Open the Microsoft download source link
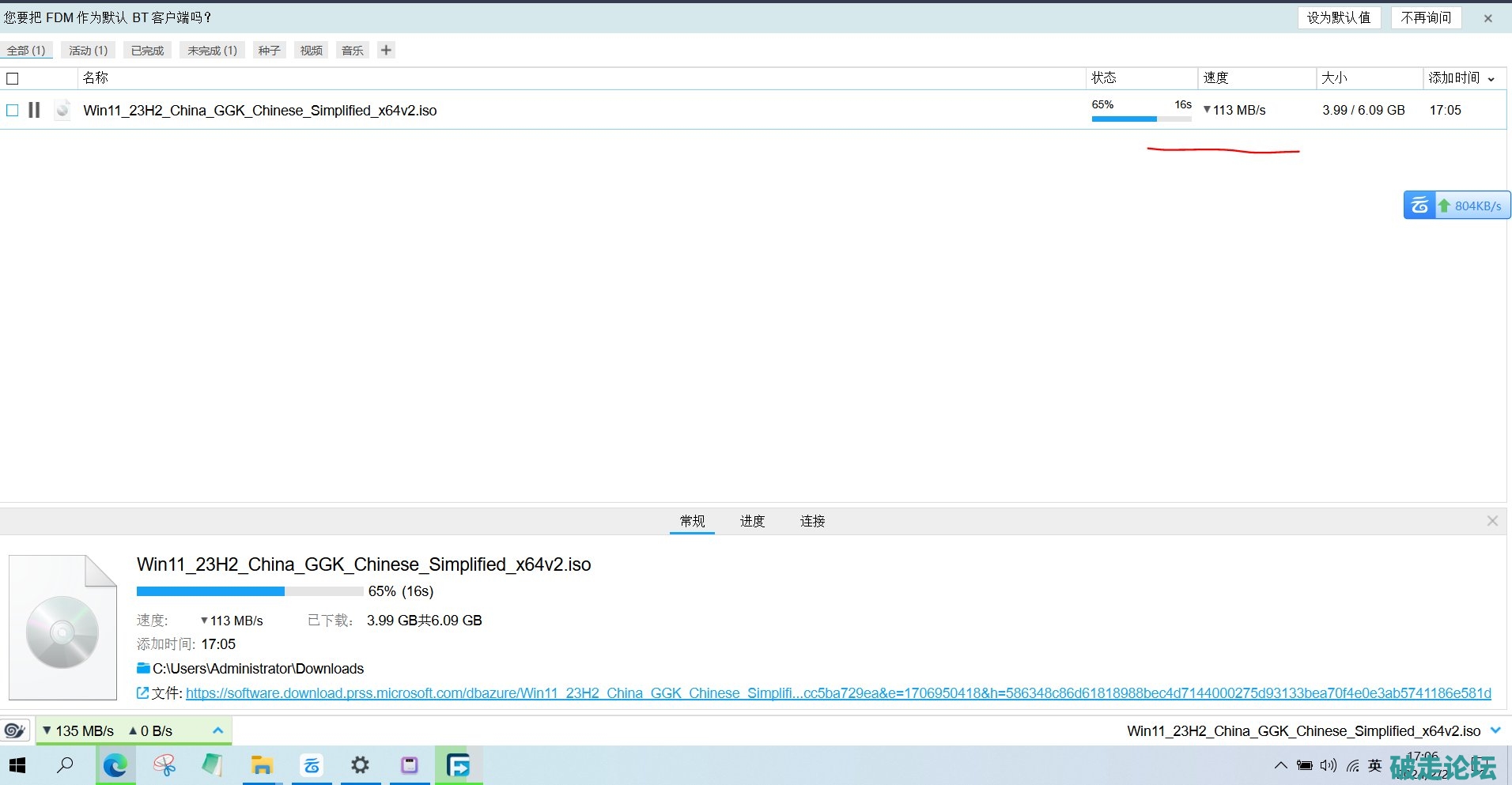This screenshot has height=785, width=1512. coord(838,693)
